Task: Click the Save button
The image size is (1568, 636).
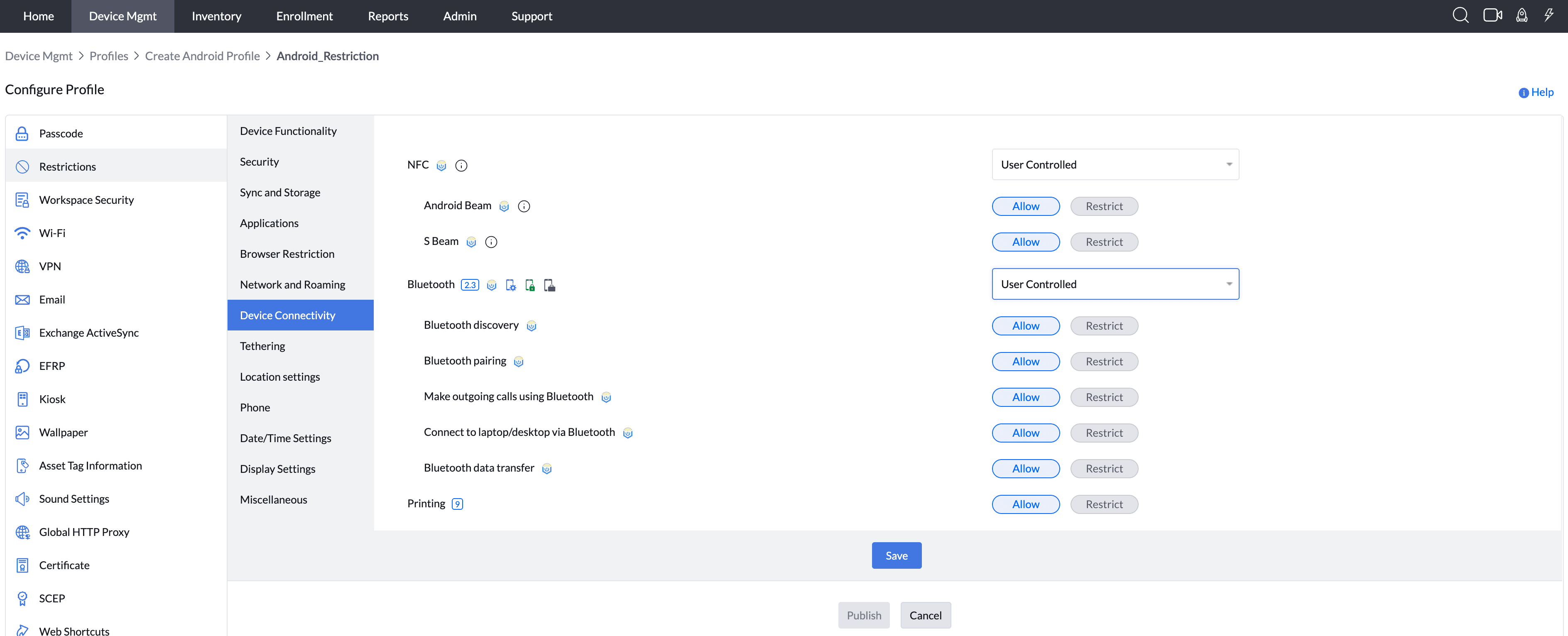Action: click(x=896, y=555)
